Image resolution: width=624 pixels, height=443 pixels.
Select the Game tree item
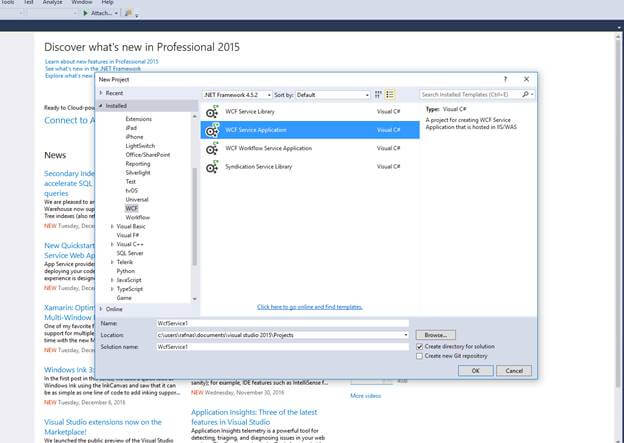click(x=124, y=298)
